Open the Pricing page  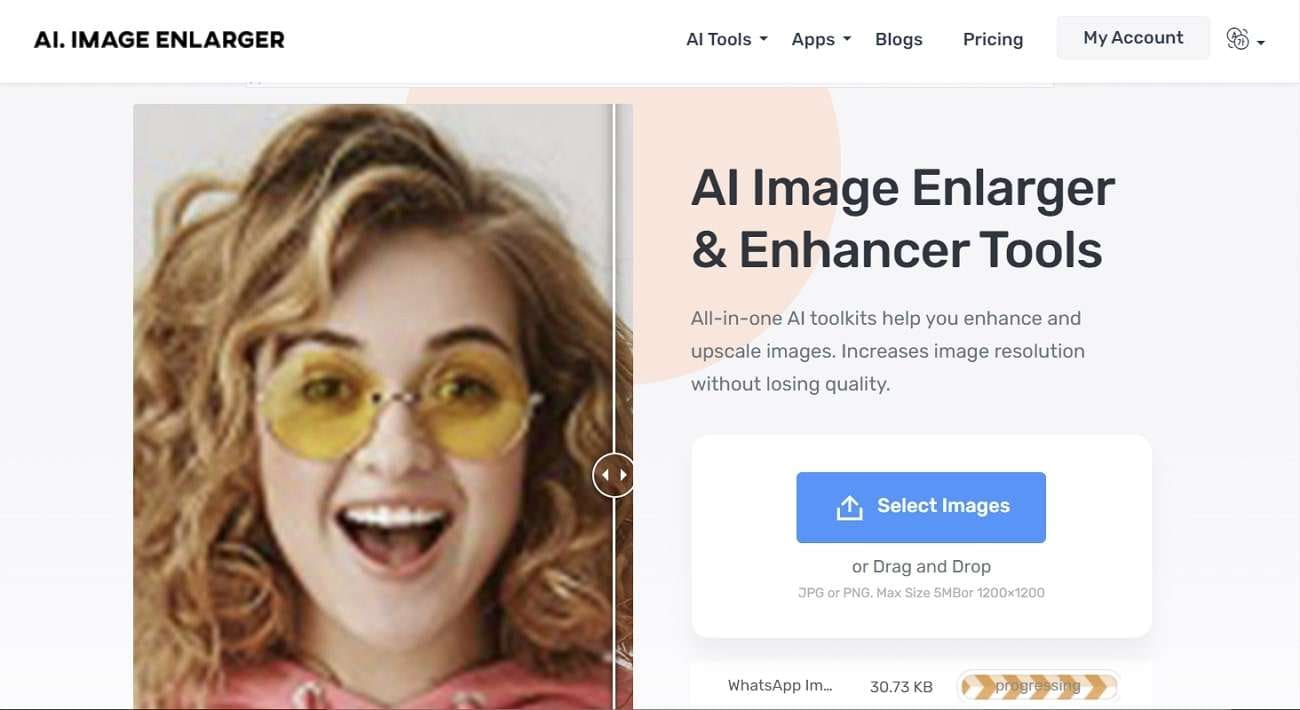tap(992, 39)
